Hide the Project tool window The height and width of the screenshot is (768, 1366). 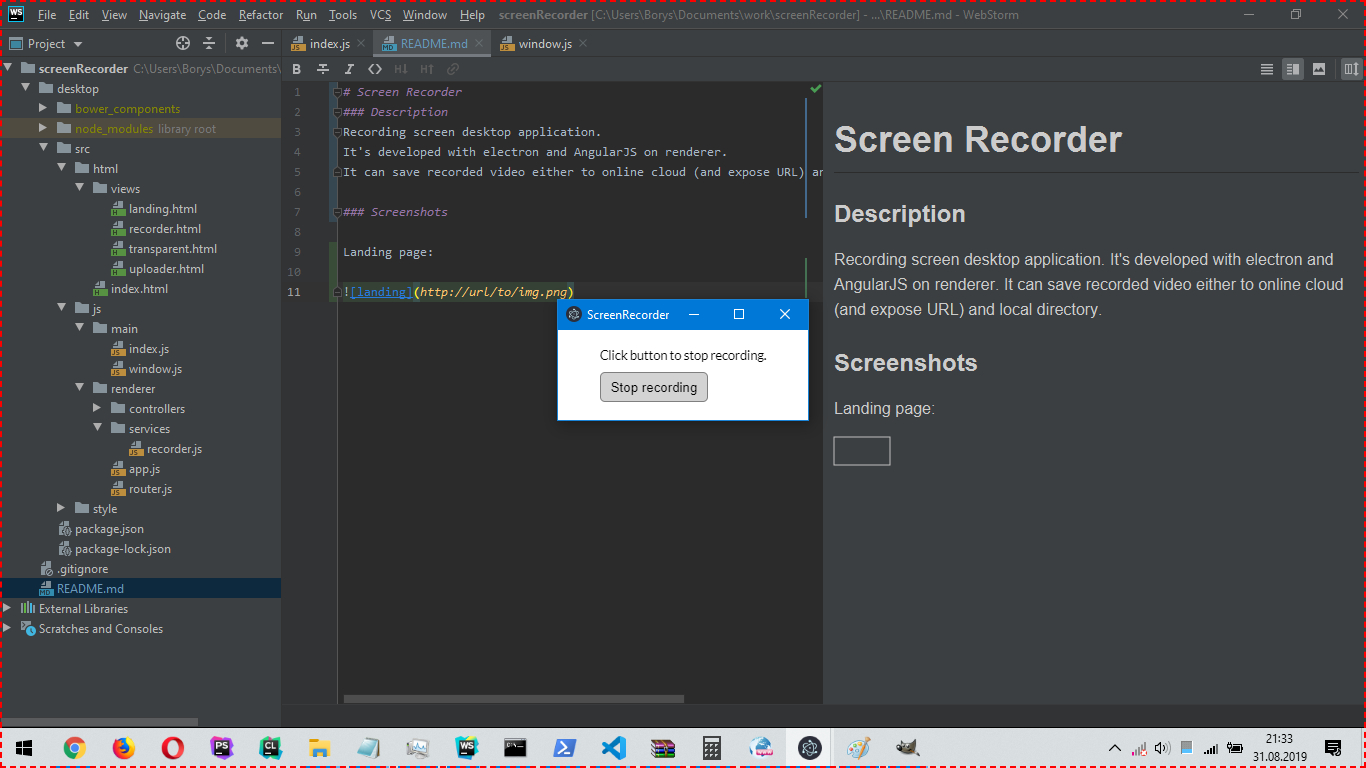tap(267, 43)
